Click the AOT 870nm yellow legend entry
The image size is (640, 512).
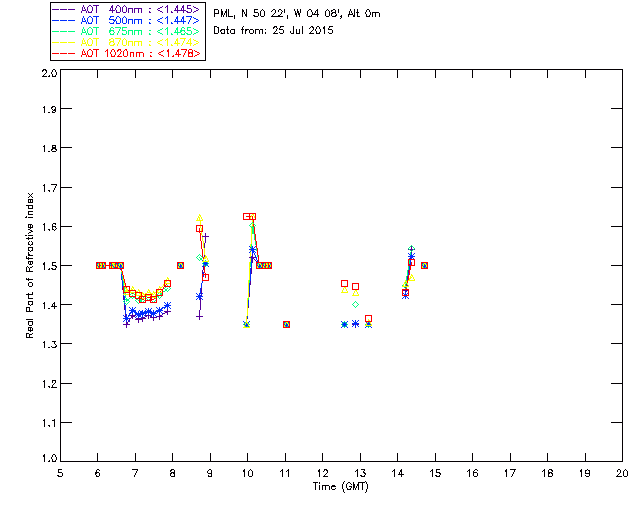tap(126, 42)
